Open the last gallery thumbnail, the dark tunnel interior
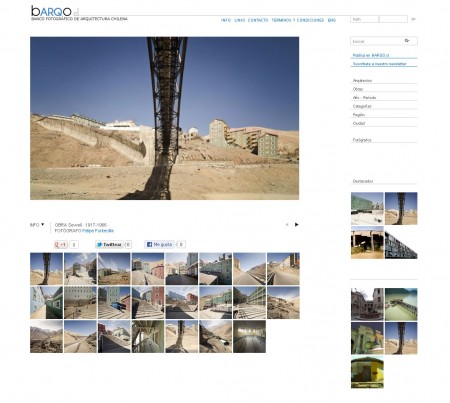The image size is (450, 403). pos(249,336)
